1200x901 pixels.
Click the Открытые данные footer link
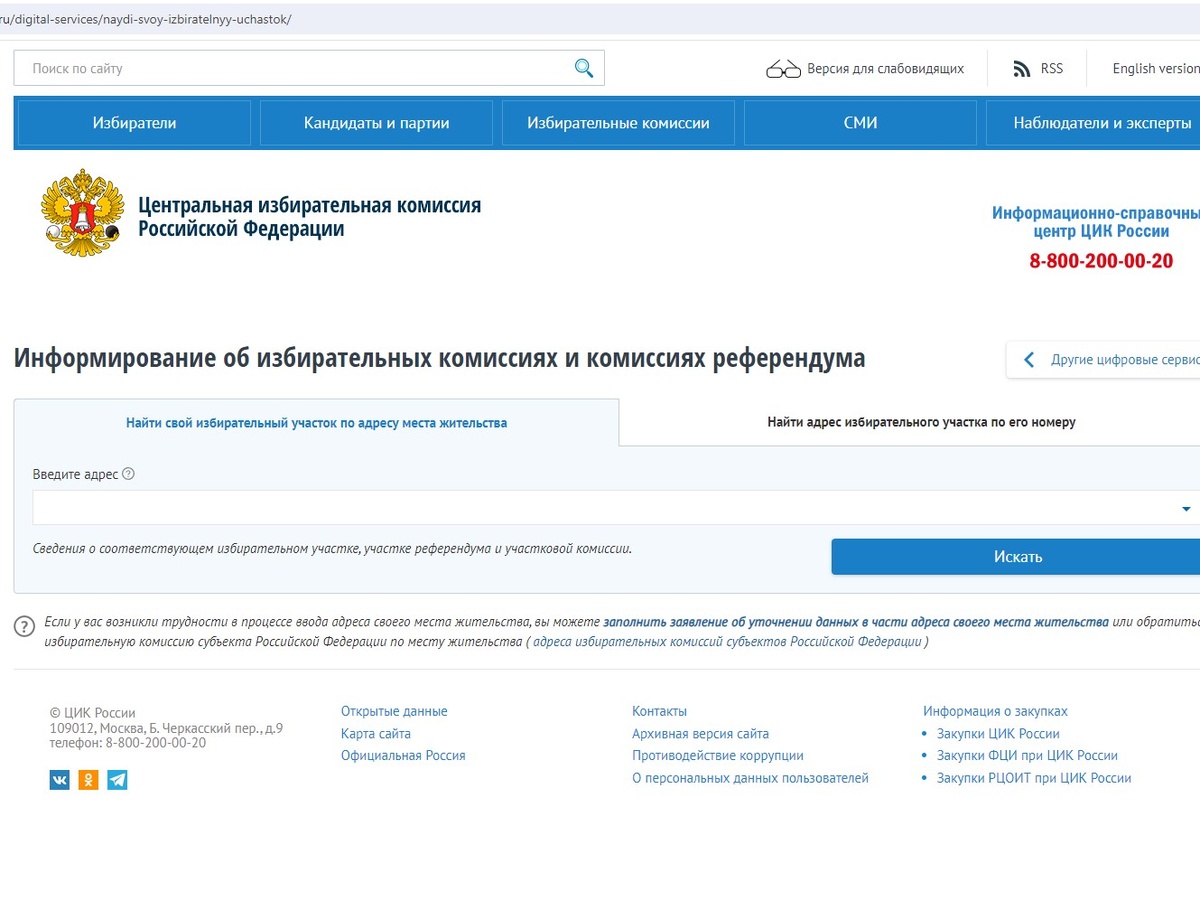(394, 712)
